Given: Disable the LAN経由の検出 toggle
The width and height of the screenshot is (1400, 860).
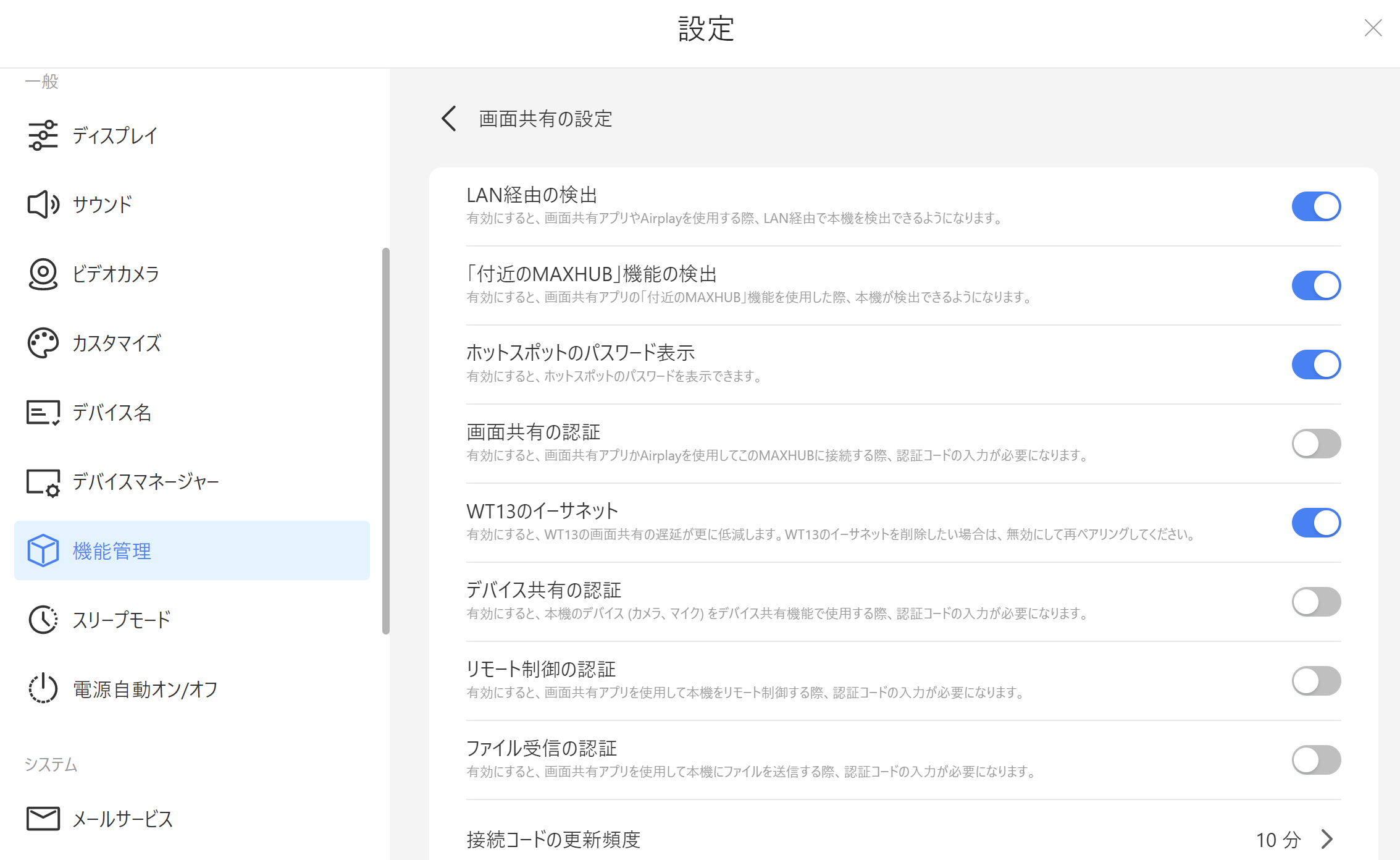Looking at the screenshot, I should click(1315, 206).
